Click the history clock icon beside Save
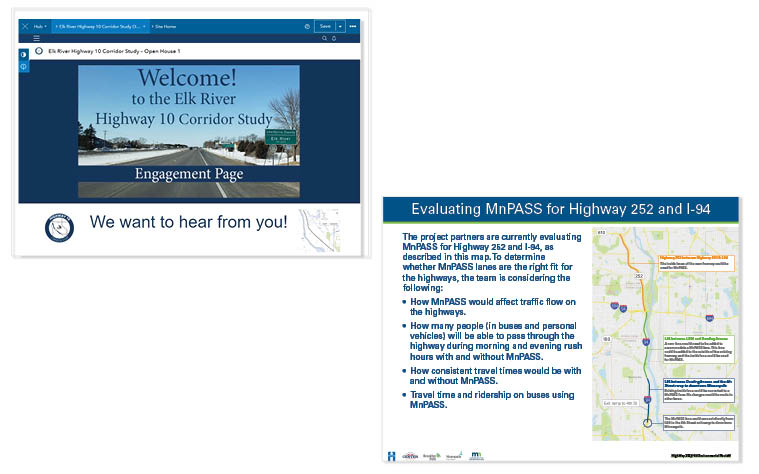 (x=307, y=27)
